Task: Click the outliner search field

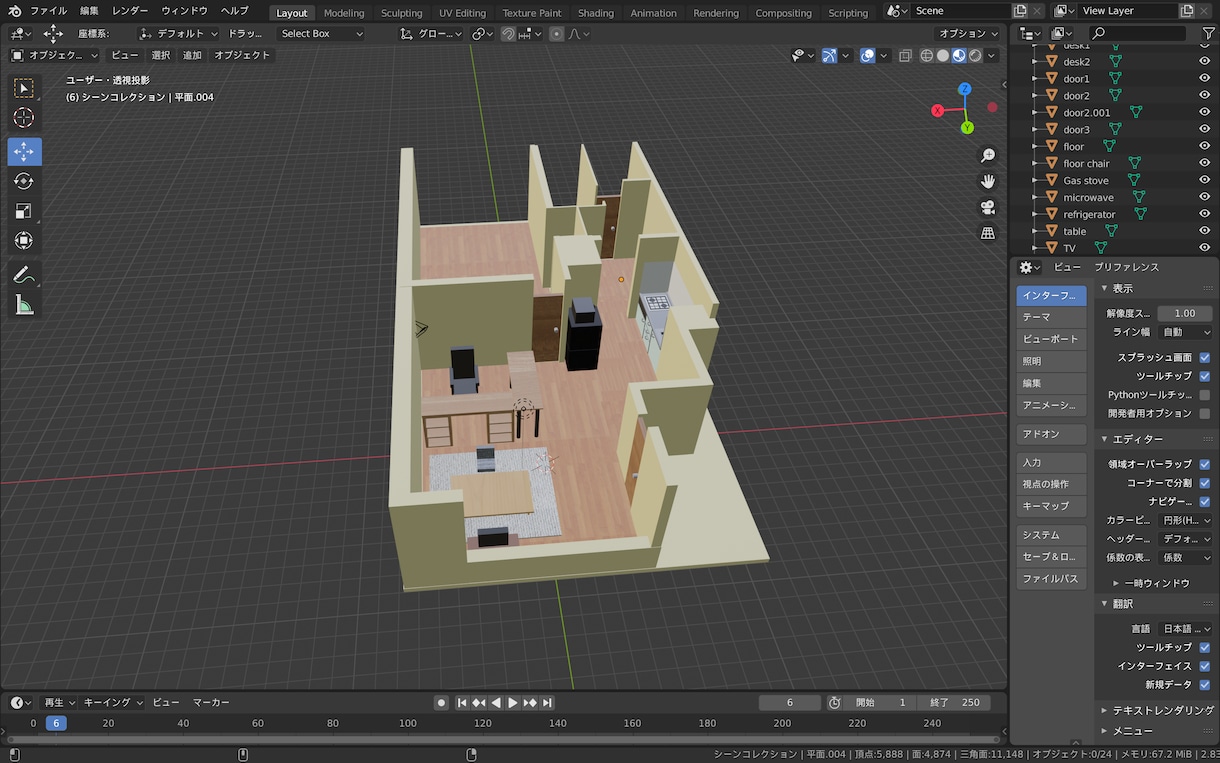Action: click(1137, 33)
